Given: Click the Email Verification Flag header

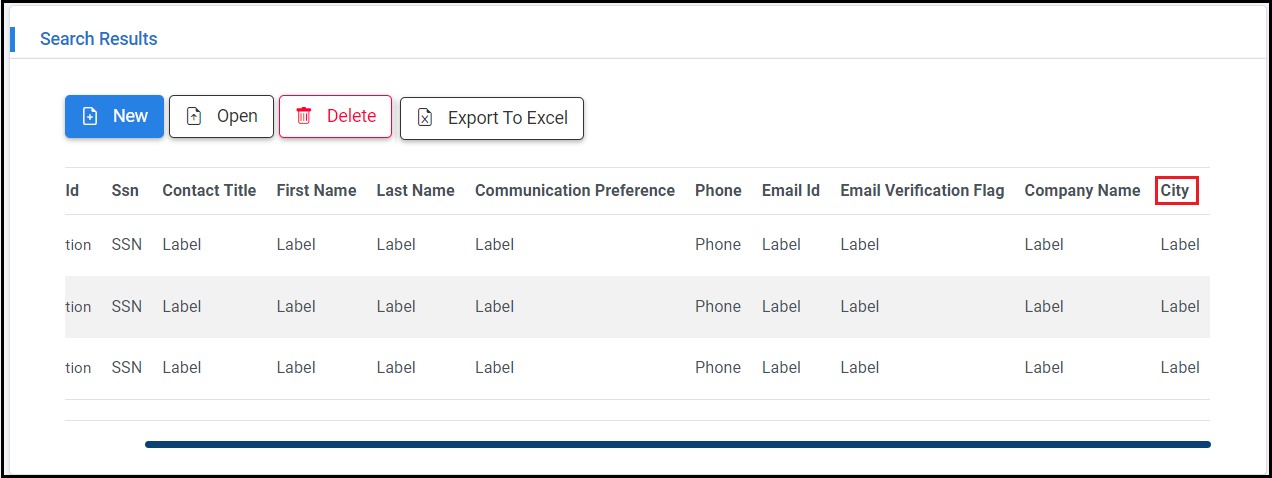Looking at the screenshot, I should 922,190.
